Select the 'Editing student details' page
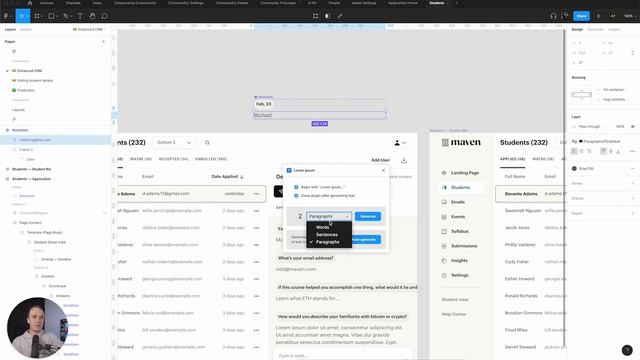 tap(35, 80)
